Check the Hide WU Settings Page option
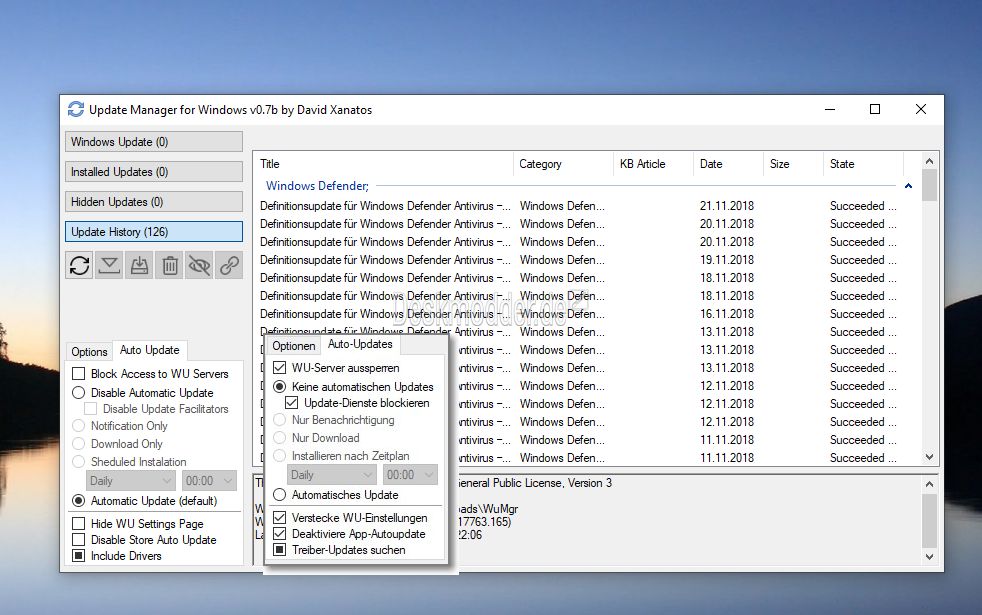 tap(79, 524)
